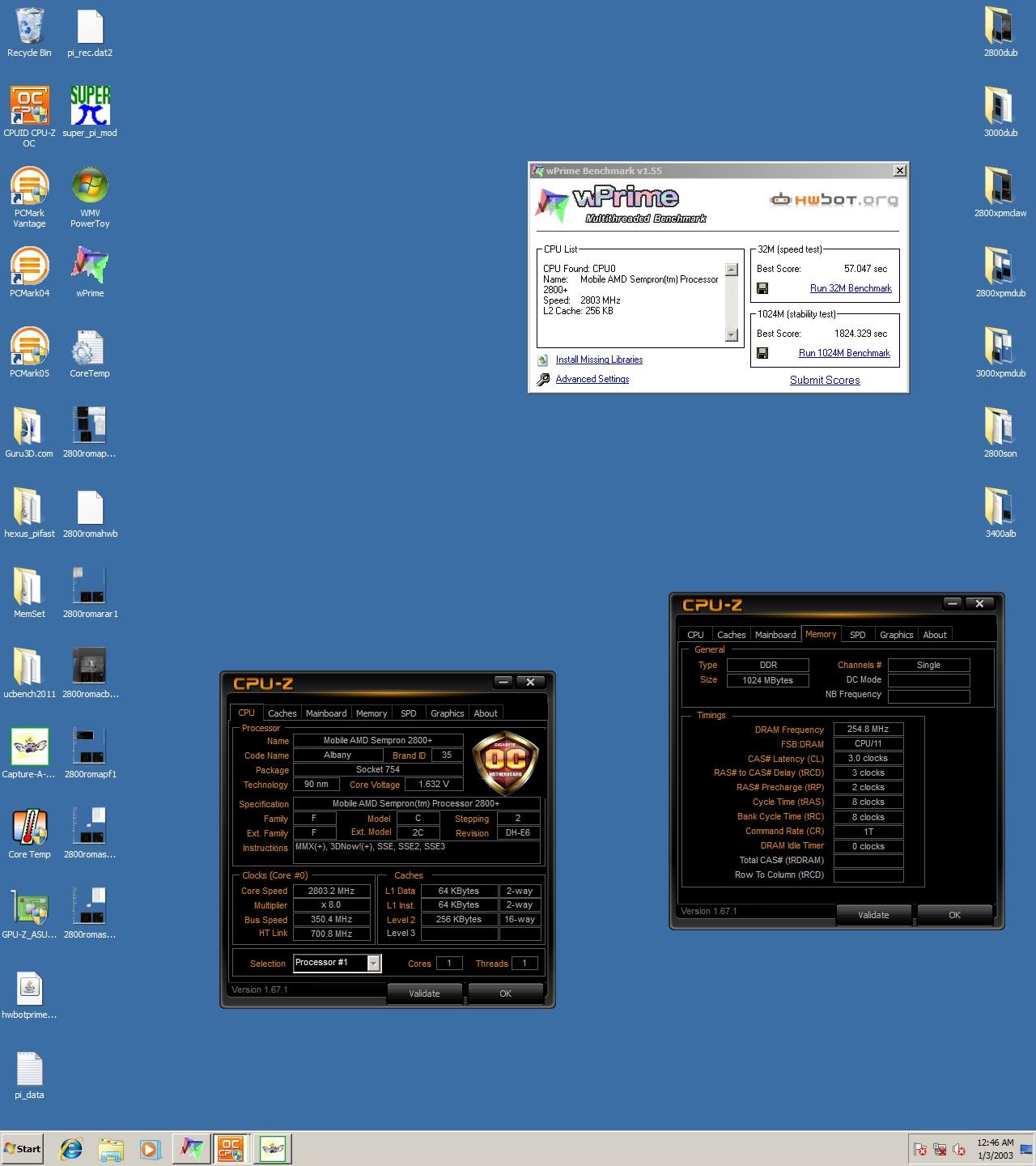Open Capture-A-... desktop icon
The image size is (1036, 1166).
(x=29, y=753)
